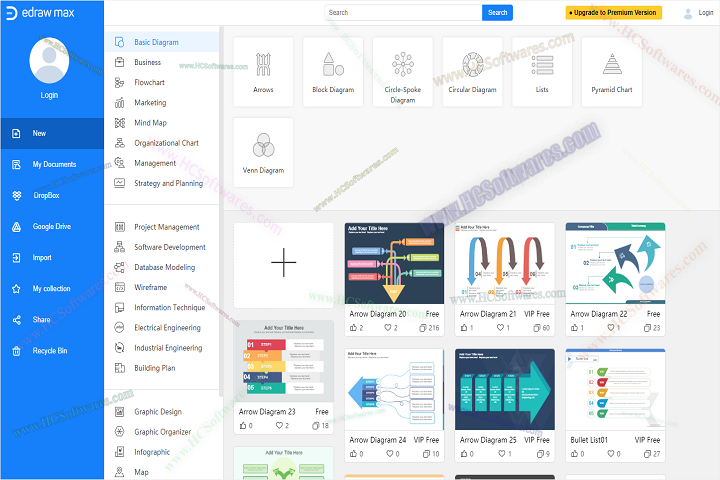Click the Map category icon
Viewport: 720px width, 480px height.
point(119,472)
